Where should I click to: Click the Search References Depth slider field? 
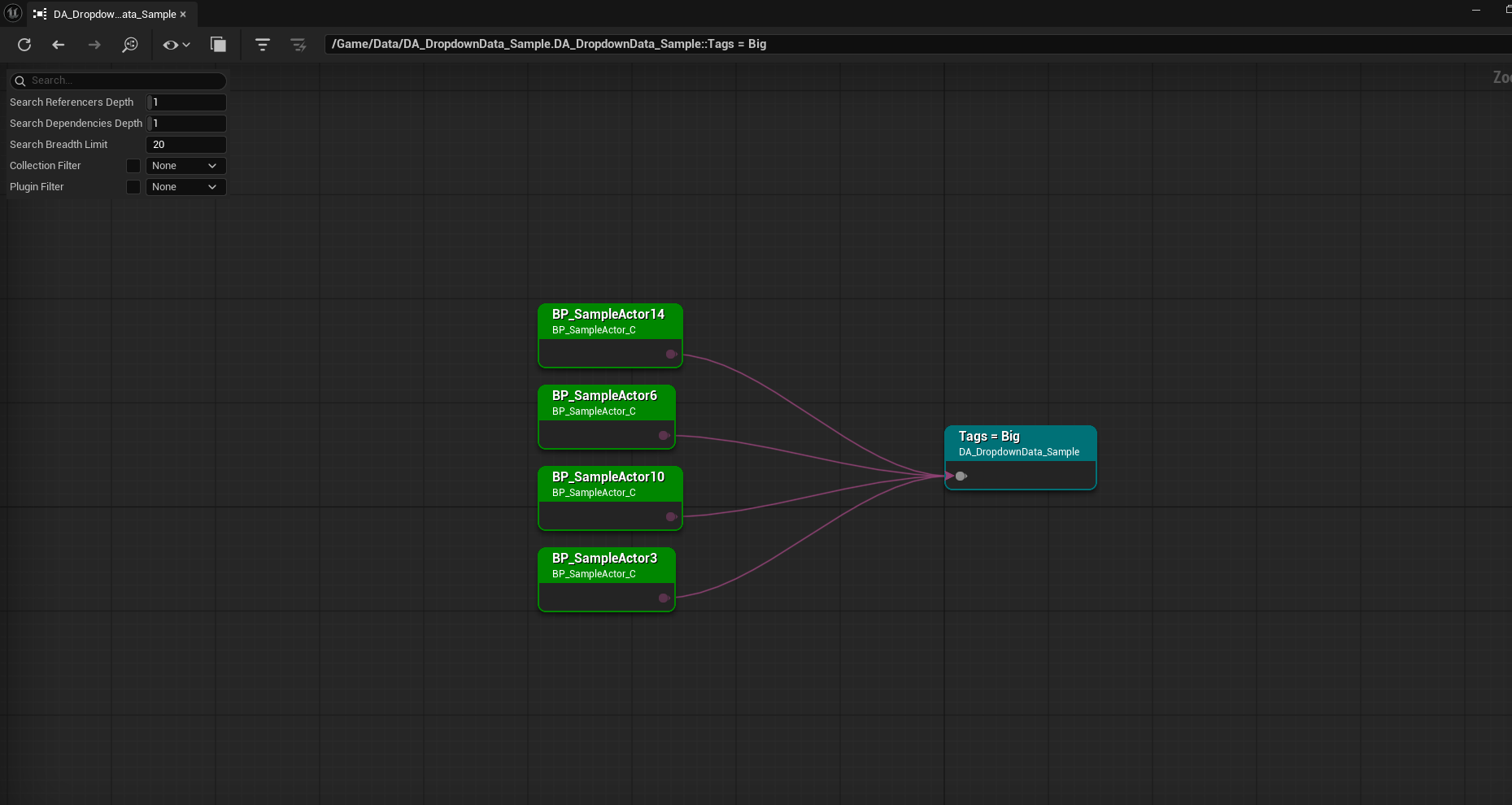click(x=186, y=102)
